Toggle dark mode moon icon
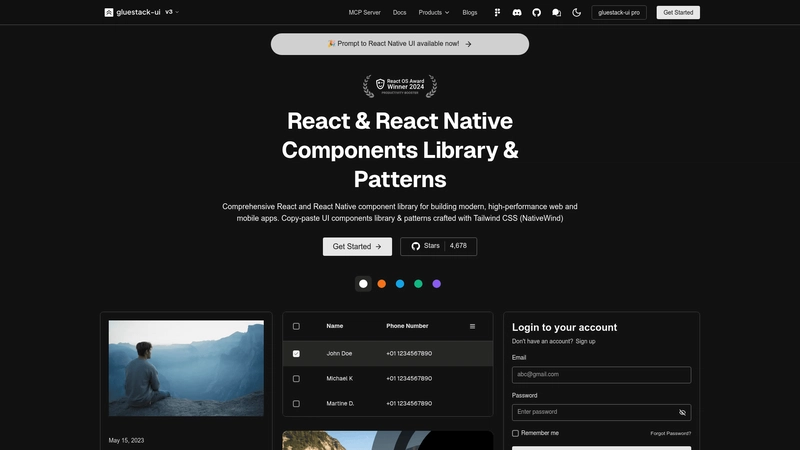Image resolution: width=800 pixels, height=450 pixels. tap(577, 12)
